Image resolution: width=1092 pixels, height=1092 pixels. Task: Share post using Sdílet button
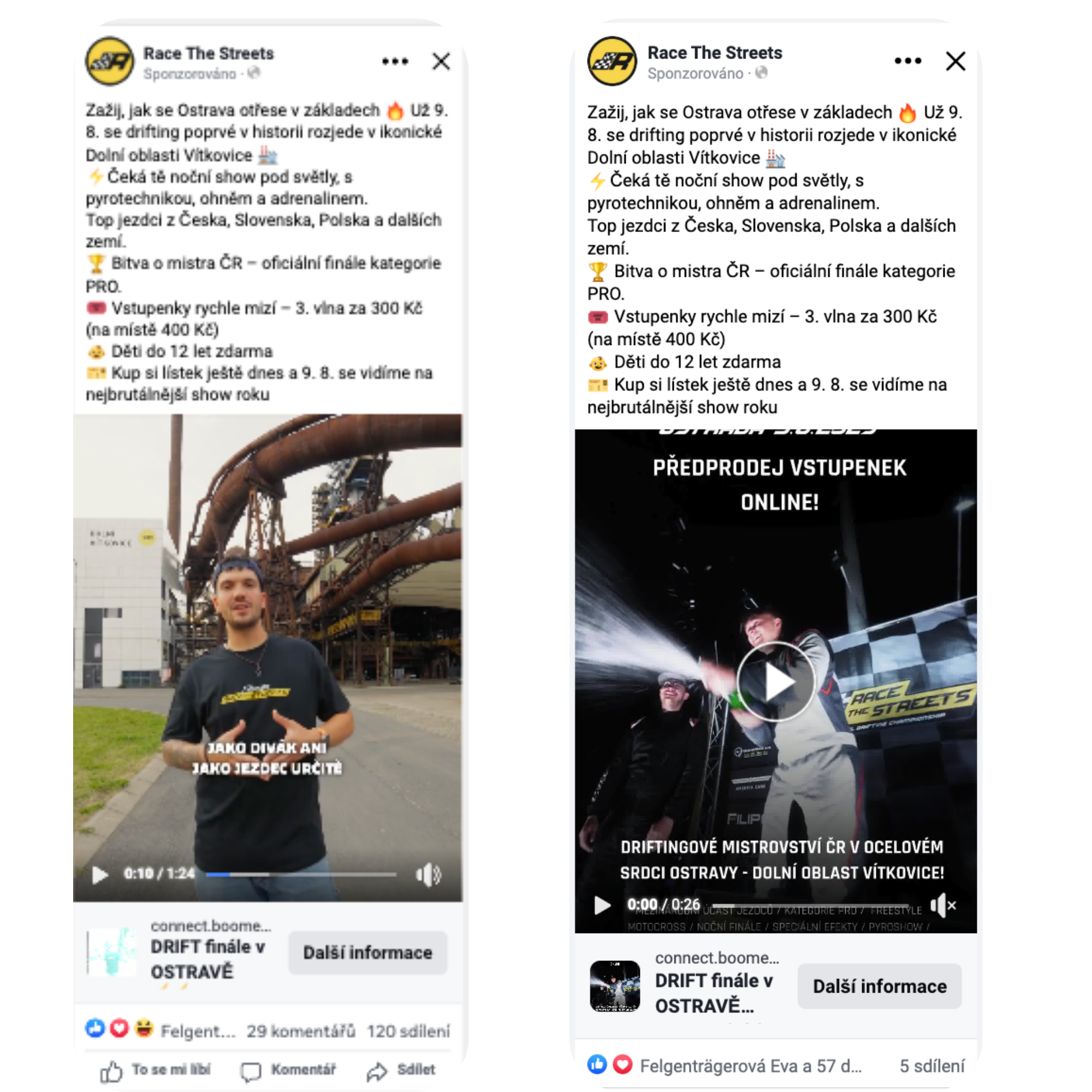point(401,1070)
